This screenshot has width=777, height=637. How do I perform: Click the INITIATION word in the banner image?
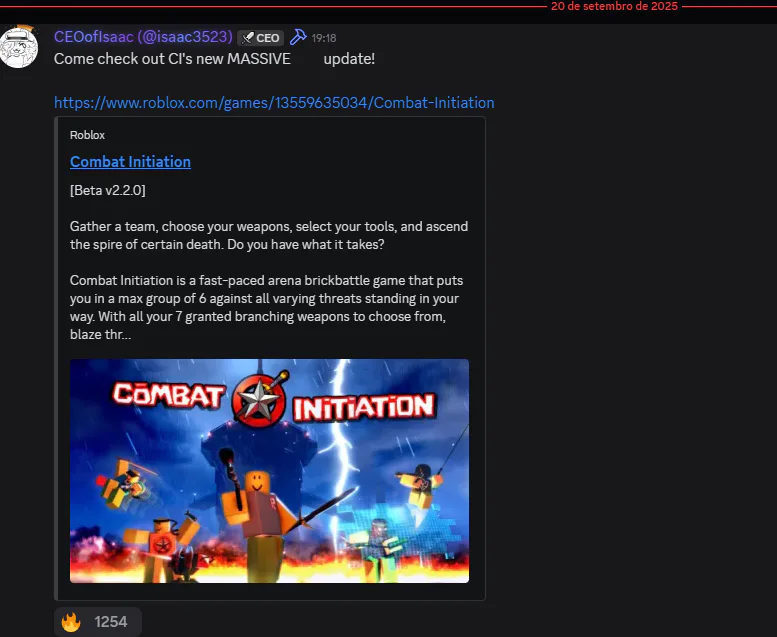point(364,407)
